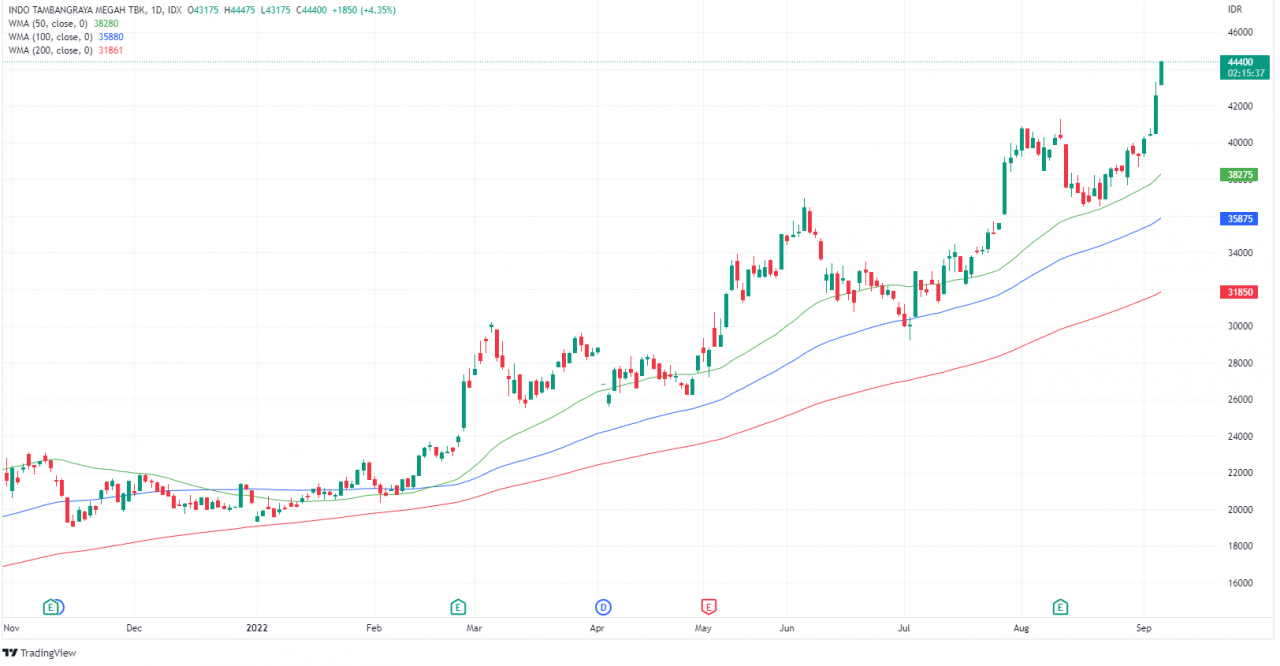Image resolution: width=1280 pixels, height=666 pixels.
Task: Click the blue dividend "D" marker near April
Action: (x=602, y=606)
